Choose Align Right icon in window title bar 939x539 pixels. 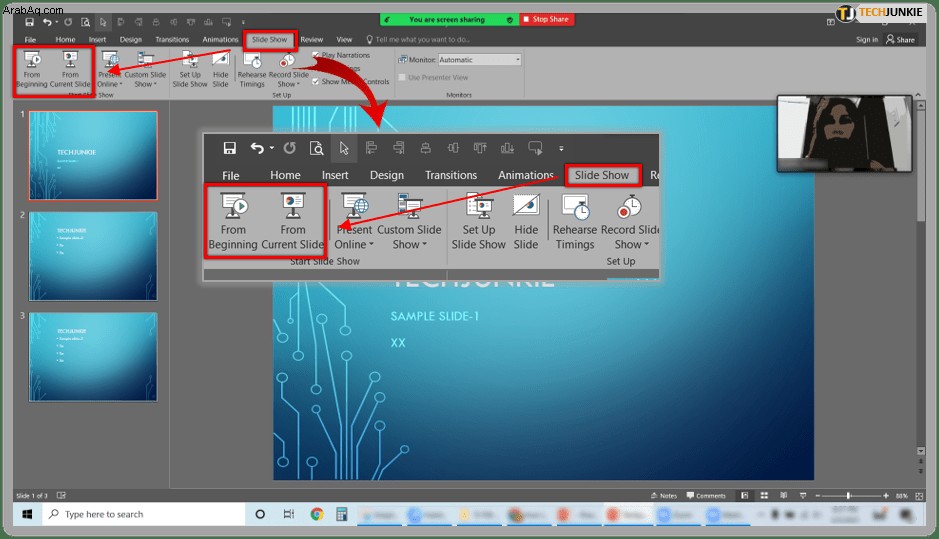tap(138, 22)
